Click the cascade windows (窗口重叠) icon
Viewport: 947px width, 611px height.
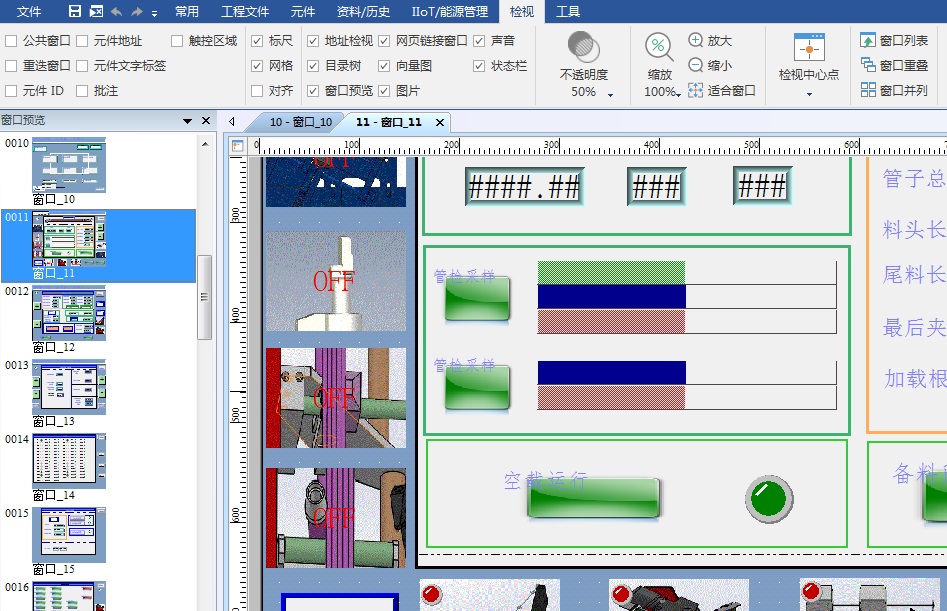click(x=868, y=65)
